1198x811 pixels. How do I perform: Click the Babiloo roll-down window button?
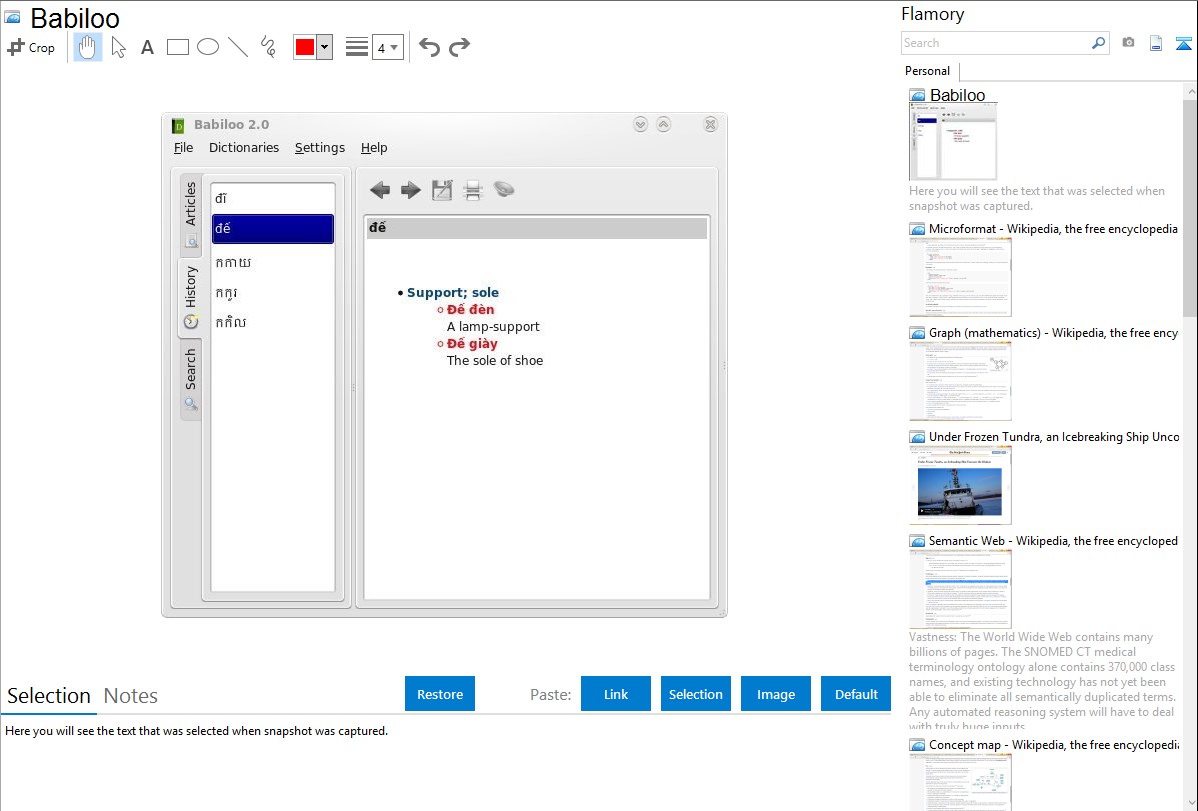tap(640, 124)
